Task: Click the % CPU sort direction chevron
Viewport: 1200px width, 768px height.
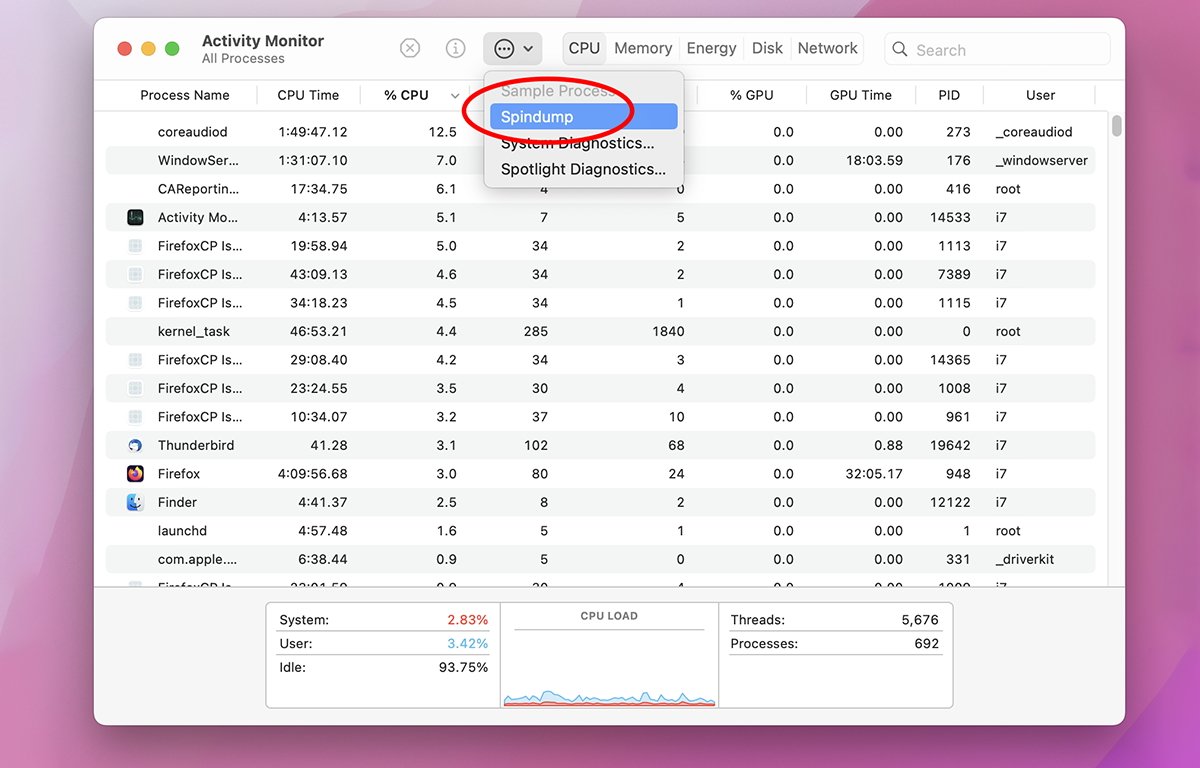Action: [455, 96]
